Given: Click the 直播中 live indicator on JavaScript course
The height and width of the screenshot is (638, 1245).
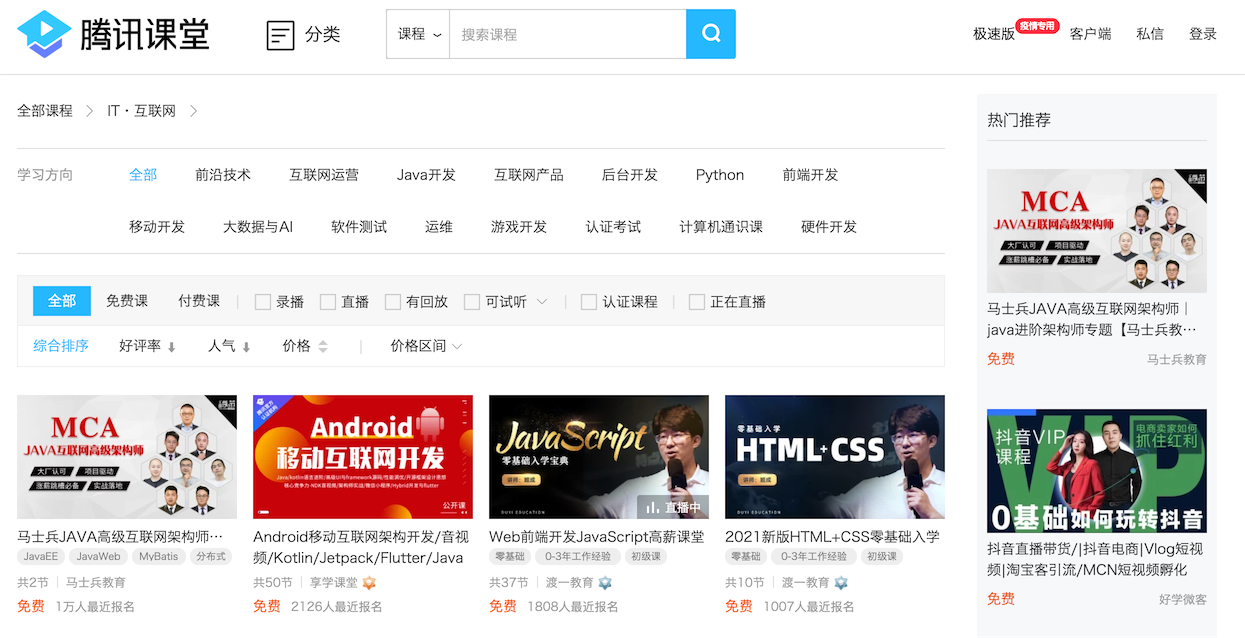Looking at the screenshot, I should coord(674,507).
